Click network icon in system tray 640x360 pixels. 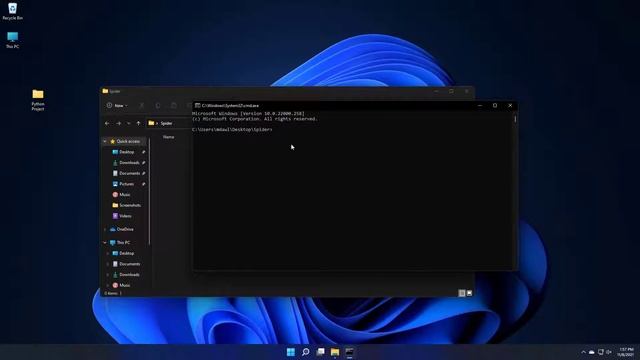point(600,352)
